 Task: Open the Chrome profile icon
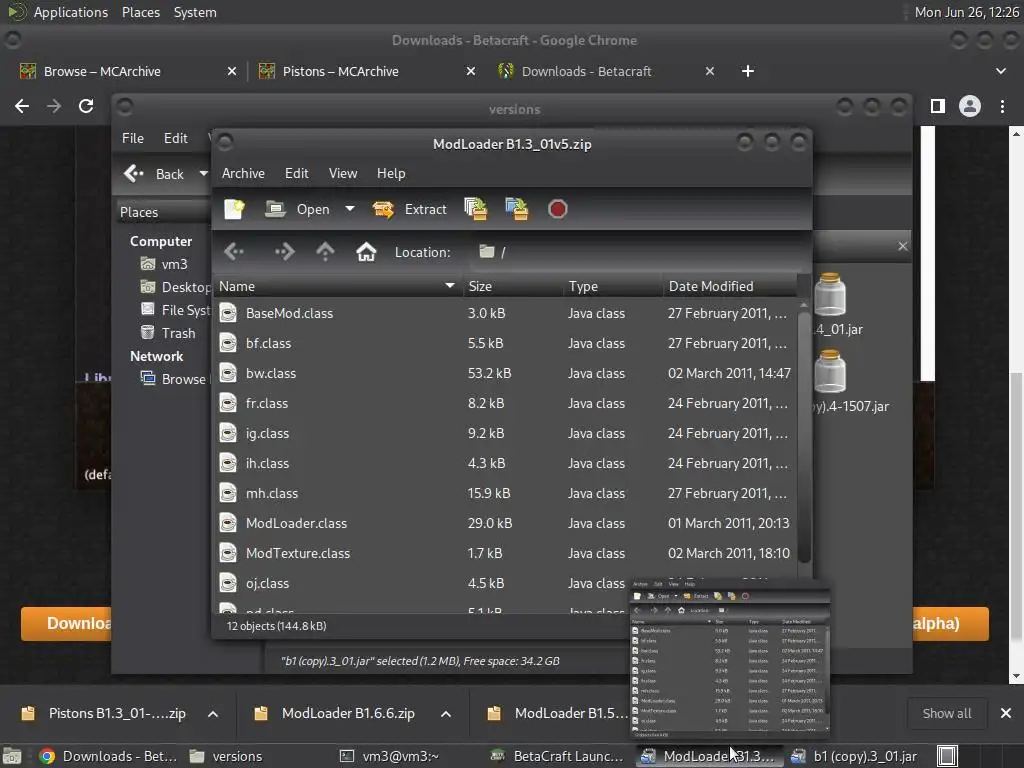click(x=970, y=106)
